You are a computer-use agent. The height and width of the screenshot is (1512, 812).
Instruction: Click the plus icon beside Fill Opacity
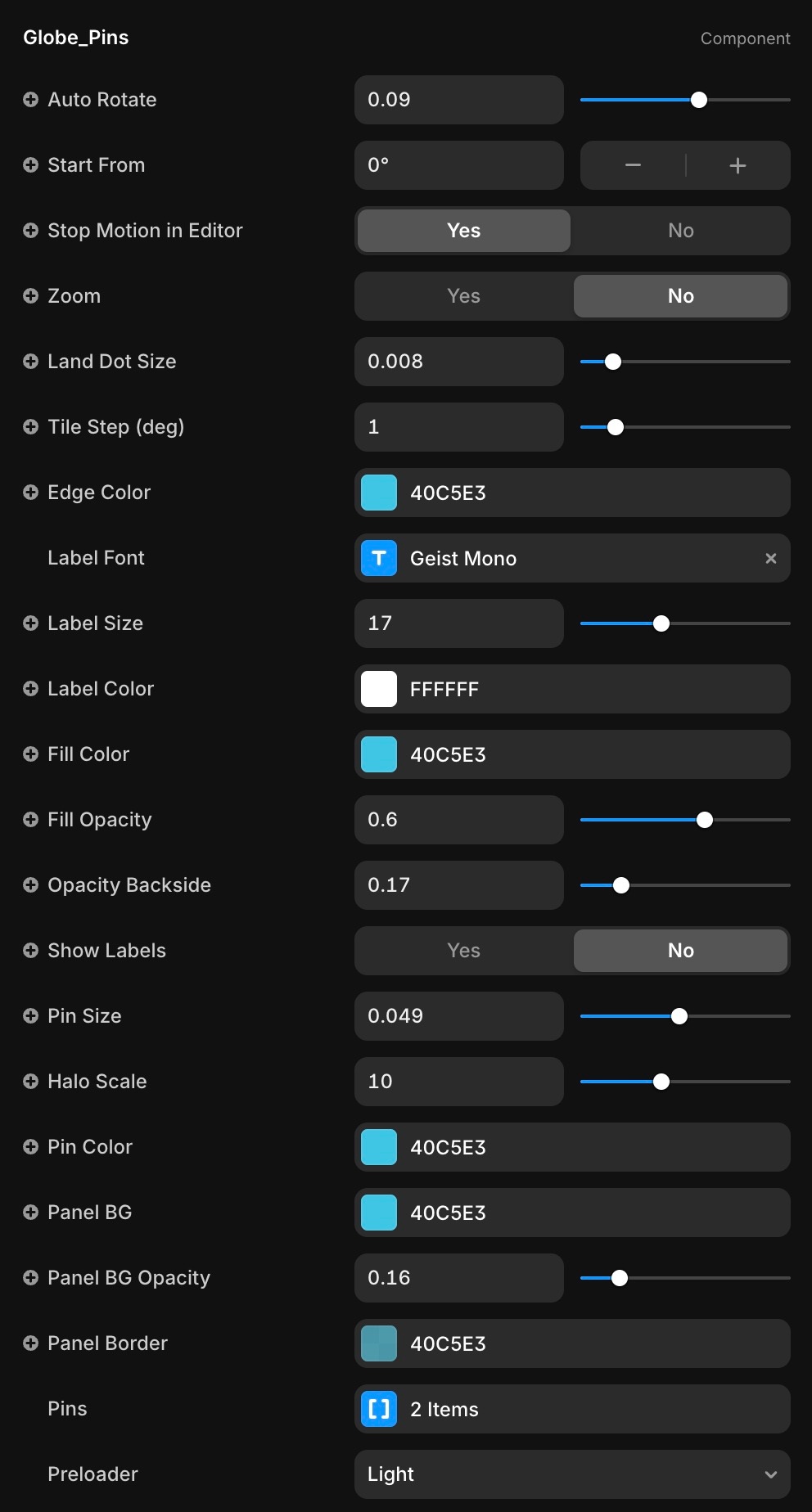tap(30, 820)
